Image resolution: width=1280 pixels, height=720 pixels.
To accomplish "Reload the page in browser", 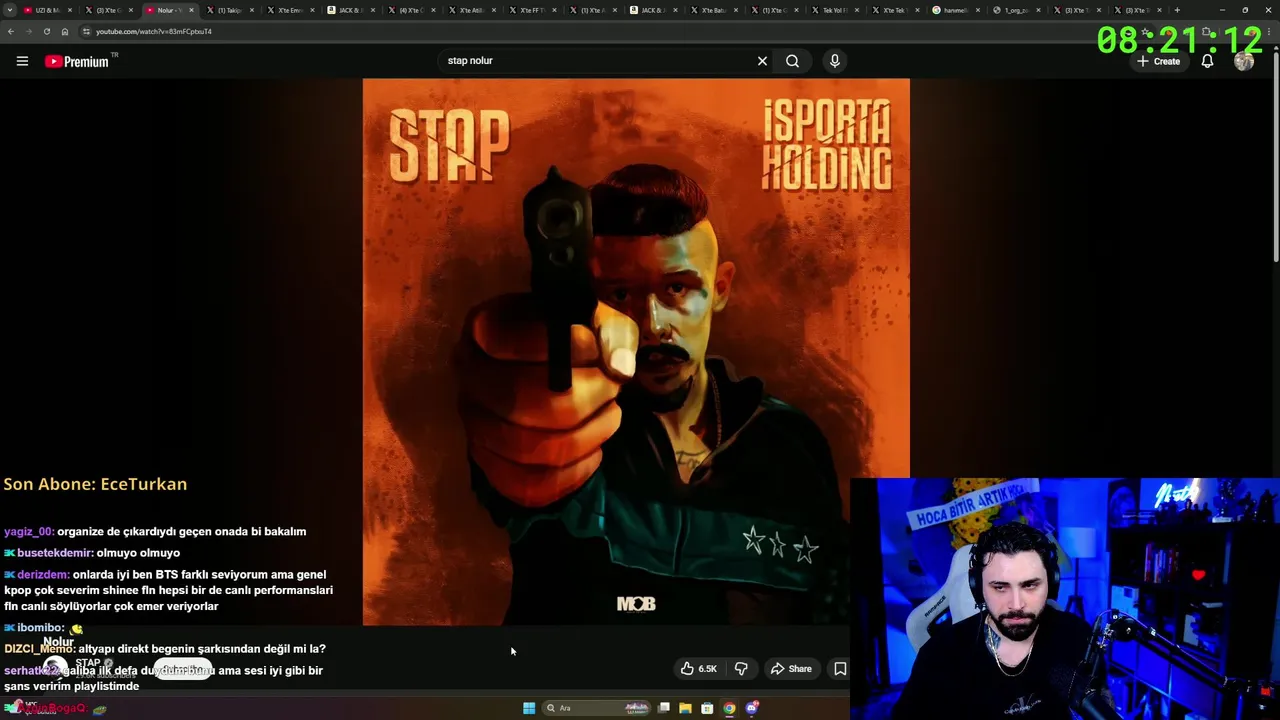I will point(46,31).
